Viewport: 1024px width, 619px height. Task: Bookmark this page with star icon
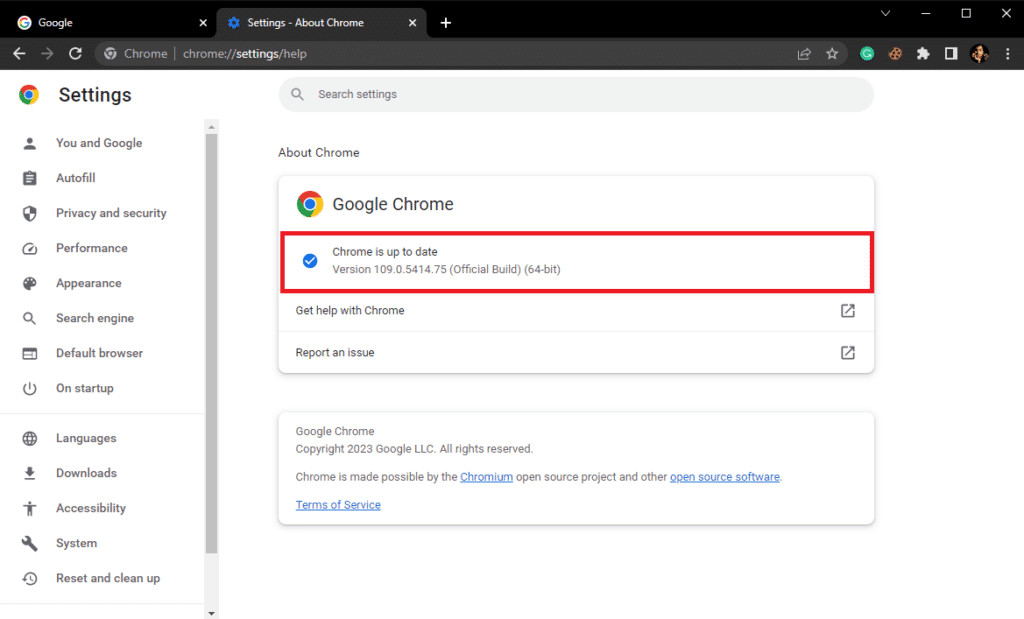[x=832, y=54]
